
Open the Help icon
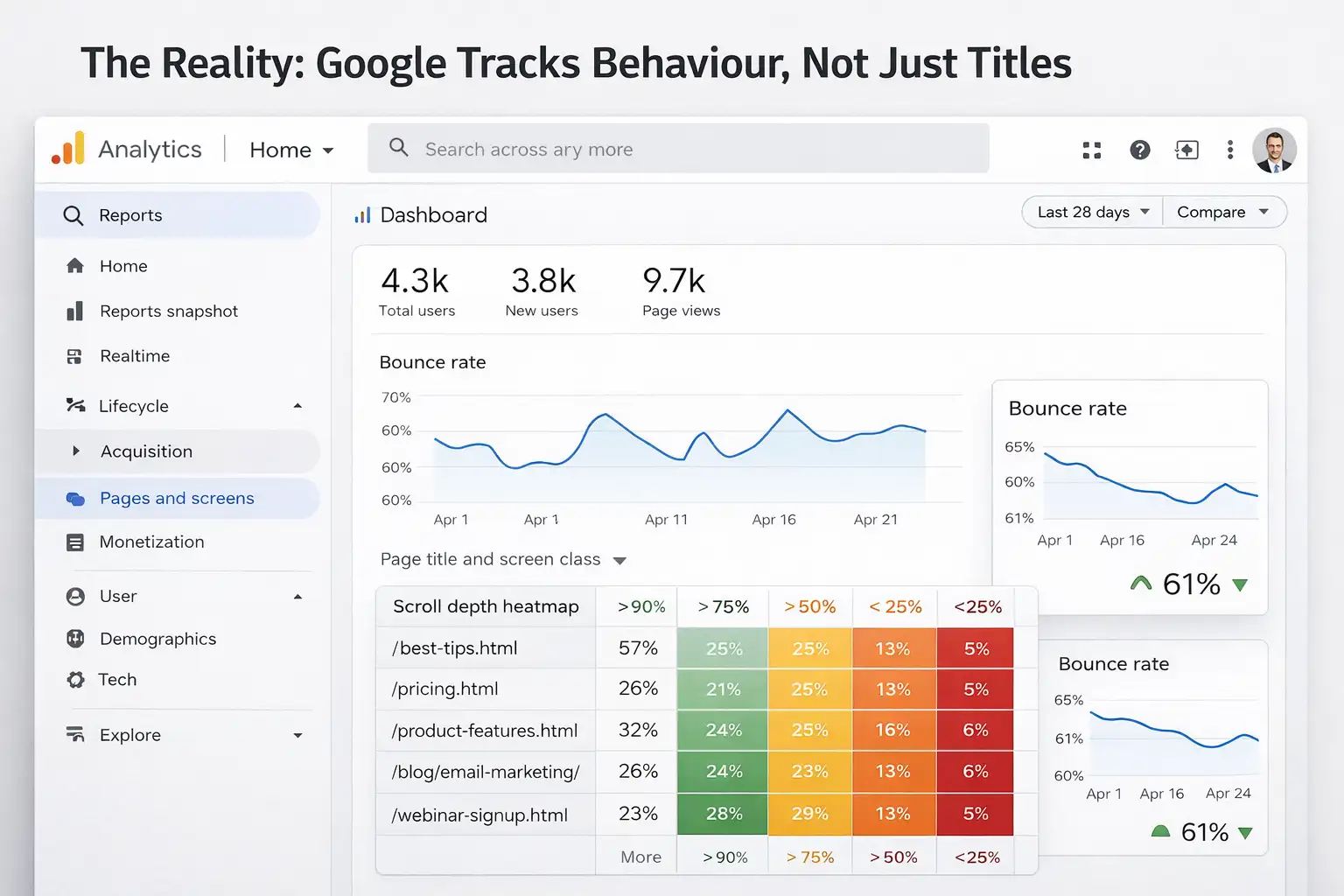1139,150
